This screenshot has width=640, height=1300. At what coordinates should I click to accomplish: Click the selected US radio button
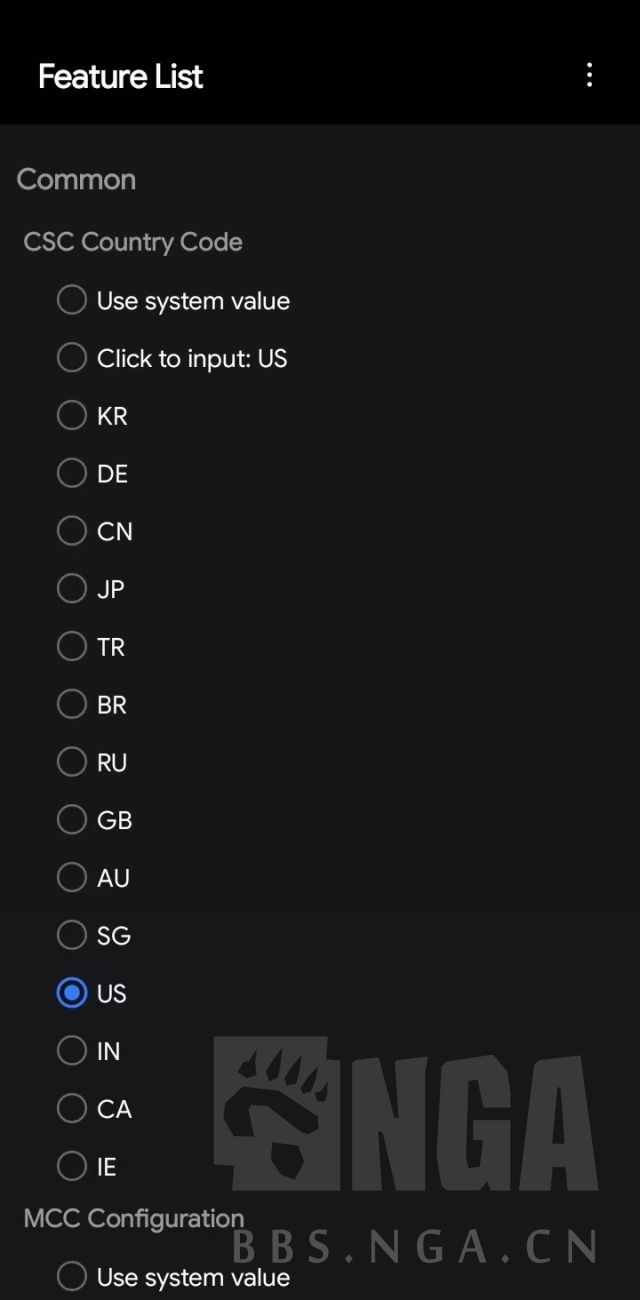click(72, 993)
